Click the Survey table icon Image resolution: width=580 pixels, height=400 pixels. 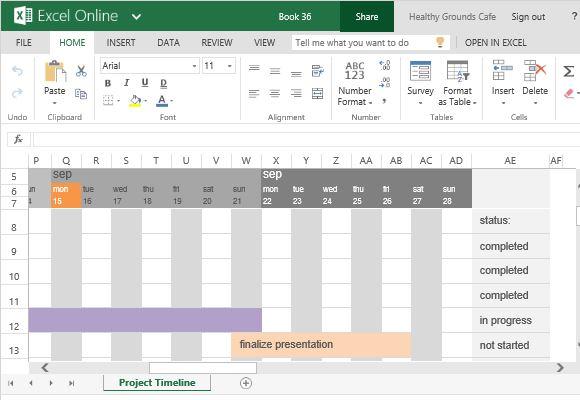click(x=420, y=71)
